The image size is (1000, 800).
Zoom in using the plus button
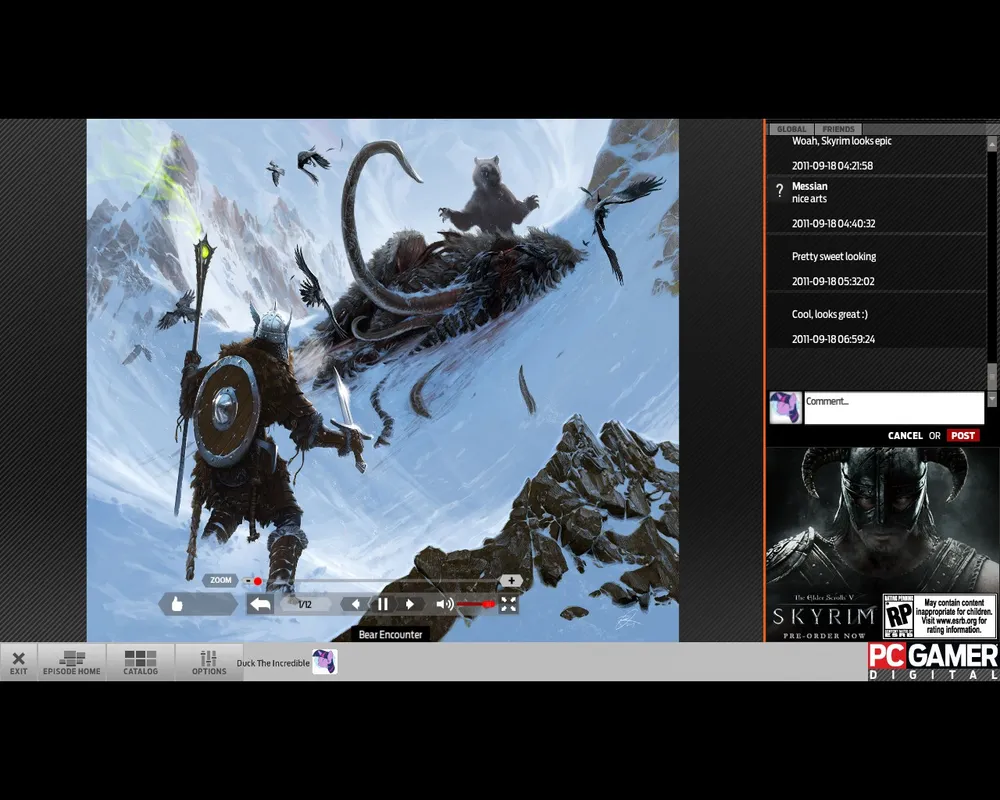click(511, 580)
